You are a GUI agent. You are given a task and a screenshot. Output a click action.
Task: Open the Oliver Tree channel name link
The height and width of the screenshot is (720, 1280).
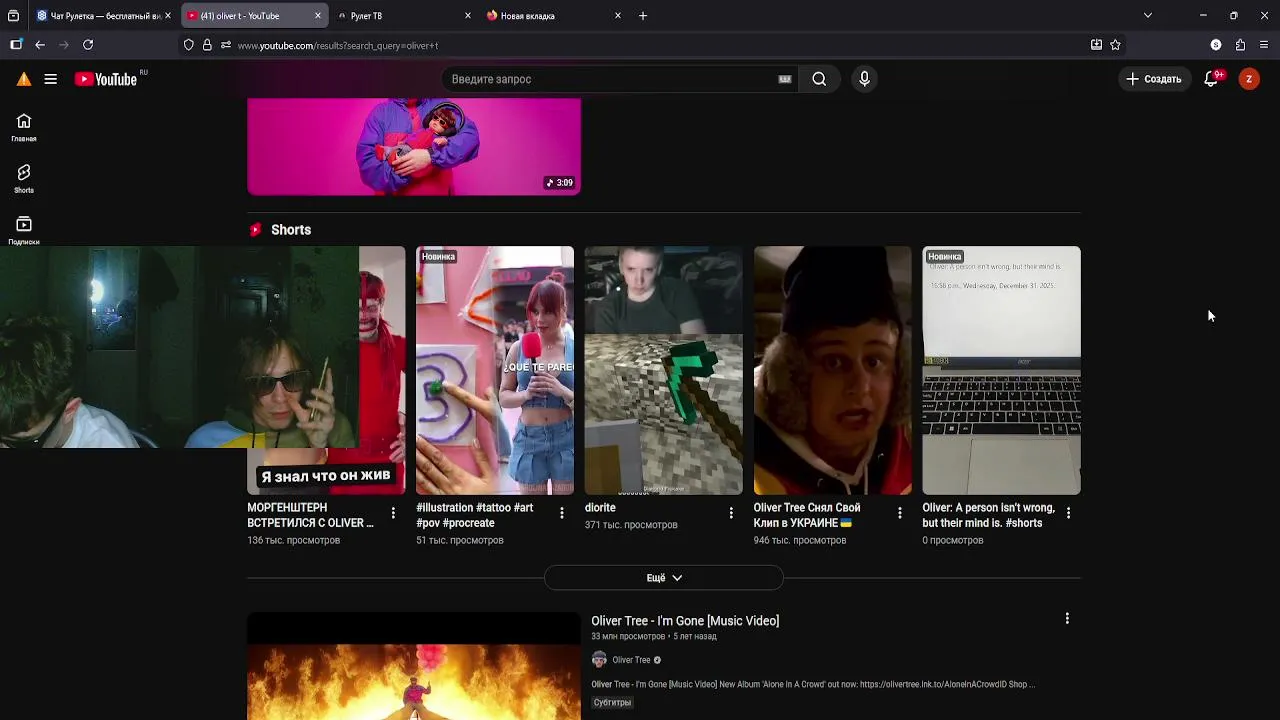631,660
